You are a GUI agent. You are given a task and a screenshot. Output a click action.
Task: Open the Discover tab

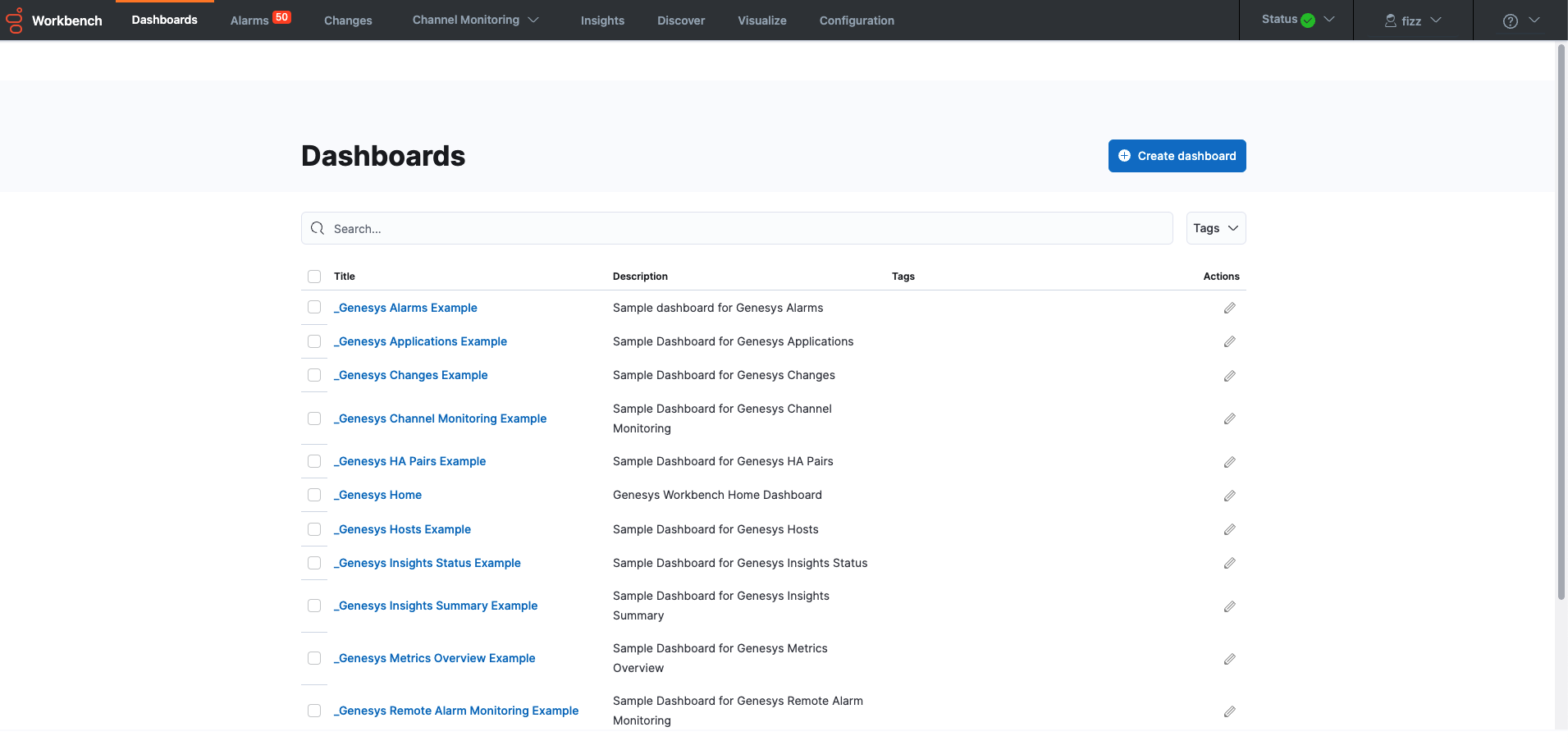pos(681,21)
